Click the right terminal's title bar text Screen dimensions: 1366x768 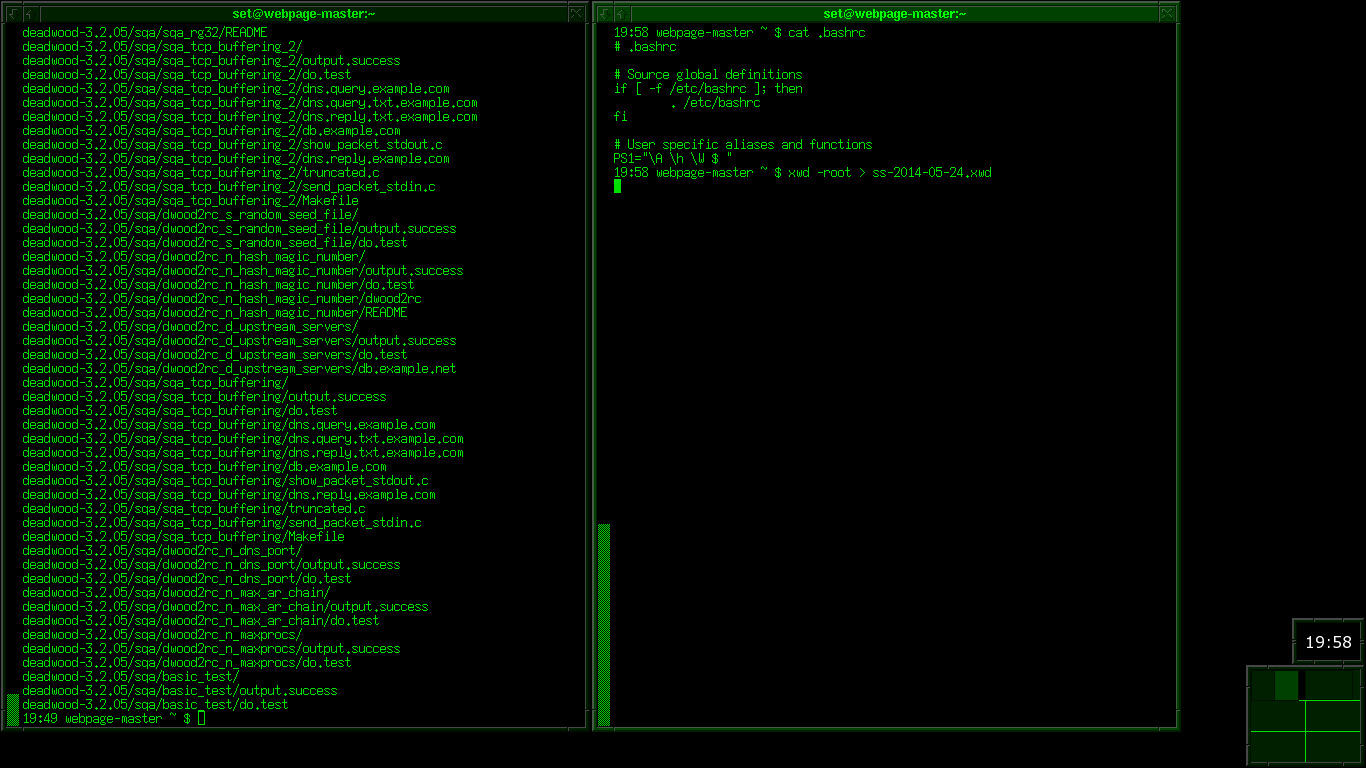tap(895, 13)
